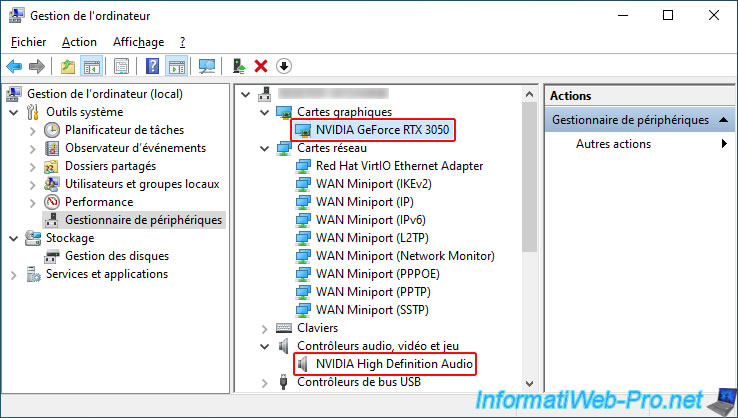Collapse the Cartes graphiques category

tap(265, 113)
